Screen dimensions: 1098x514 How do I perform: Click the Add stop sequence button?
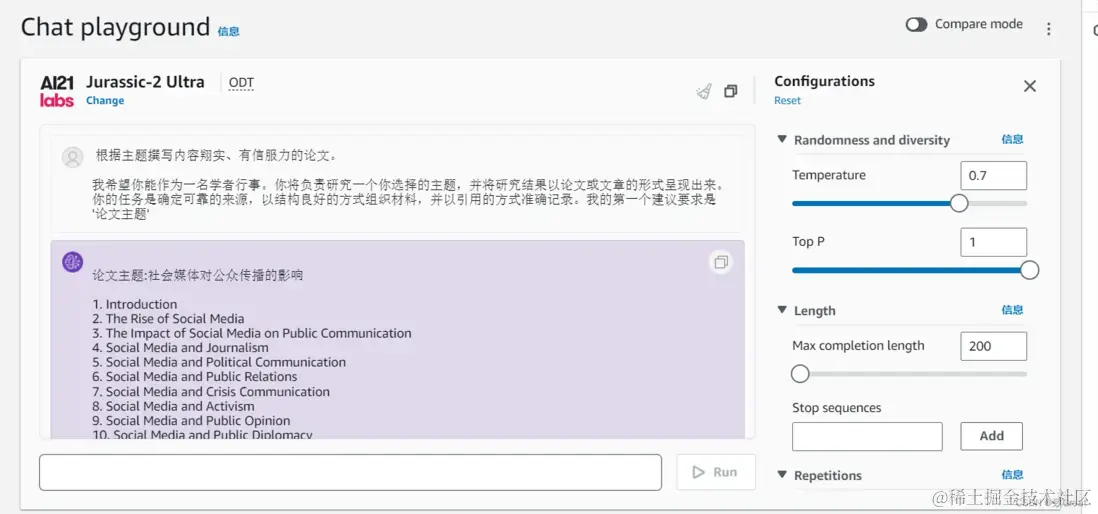click(991, 436)
